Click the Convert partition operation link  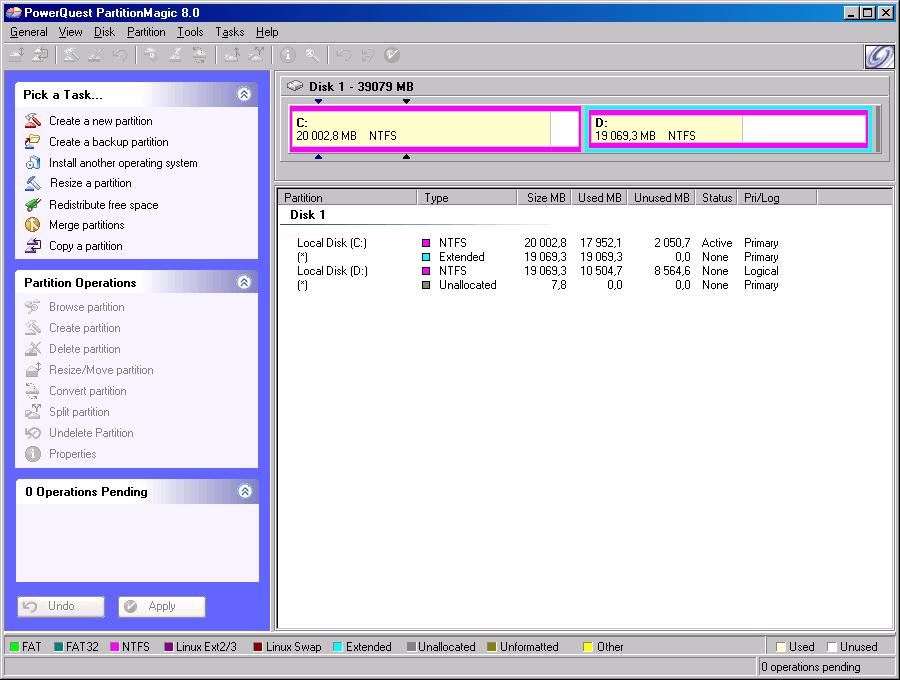[88, 391]
